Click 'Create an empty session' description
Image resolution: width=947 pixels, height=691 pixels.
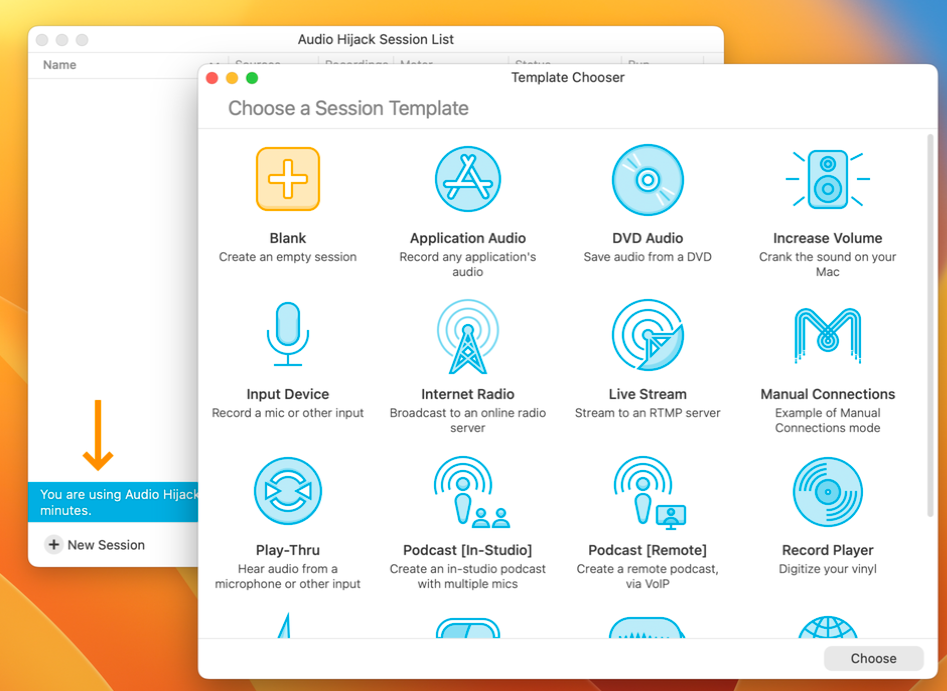287,257
